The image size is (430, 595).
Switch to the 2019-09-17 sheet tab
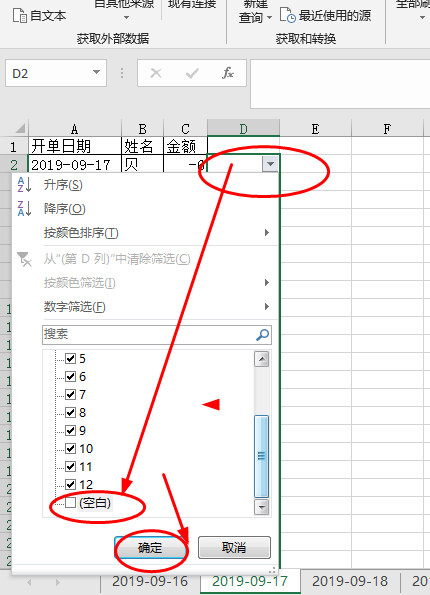[x=250, y=581]
